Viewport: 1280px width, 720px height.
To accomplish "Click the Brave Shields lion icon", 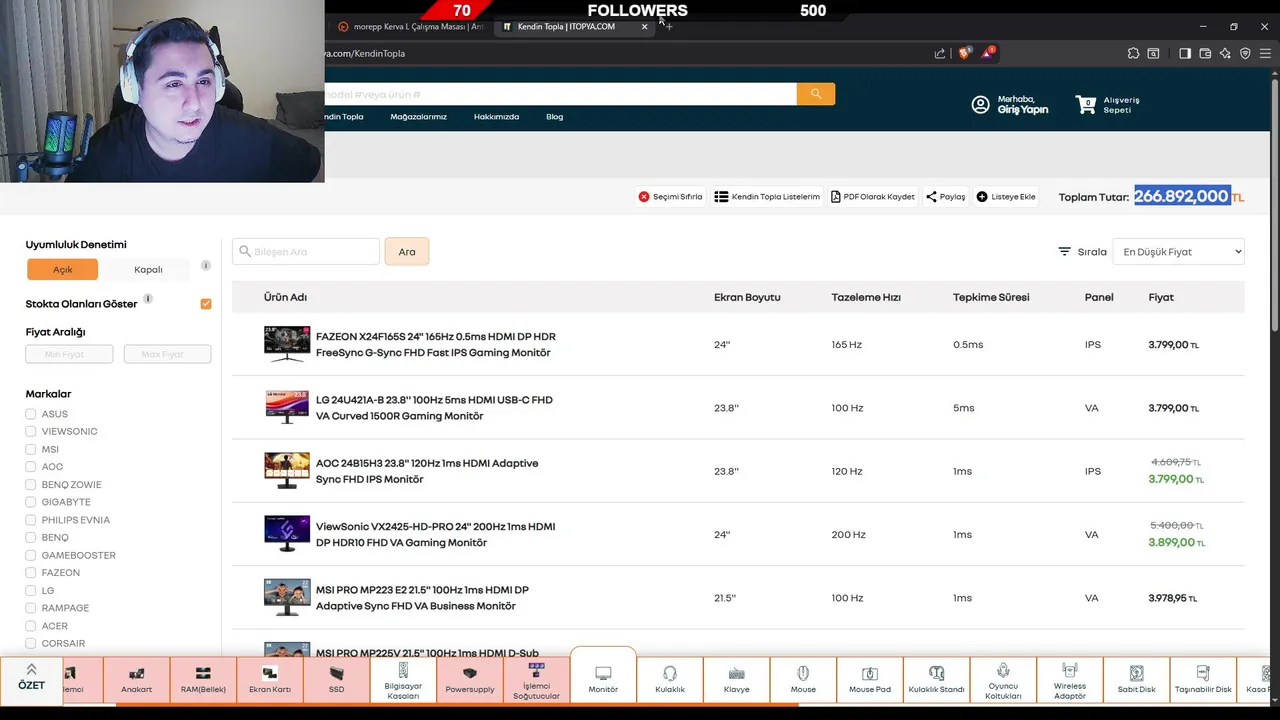I will pos(964,53).
